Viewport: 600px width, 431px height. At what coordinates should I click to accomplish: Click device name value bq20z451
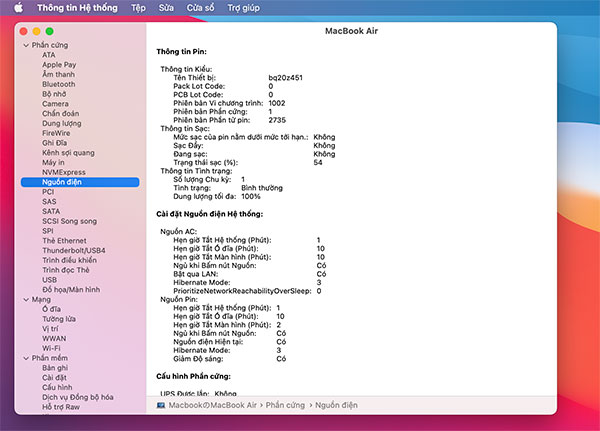tap(285, 78)
